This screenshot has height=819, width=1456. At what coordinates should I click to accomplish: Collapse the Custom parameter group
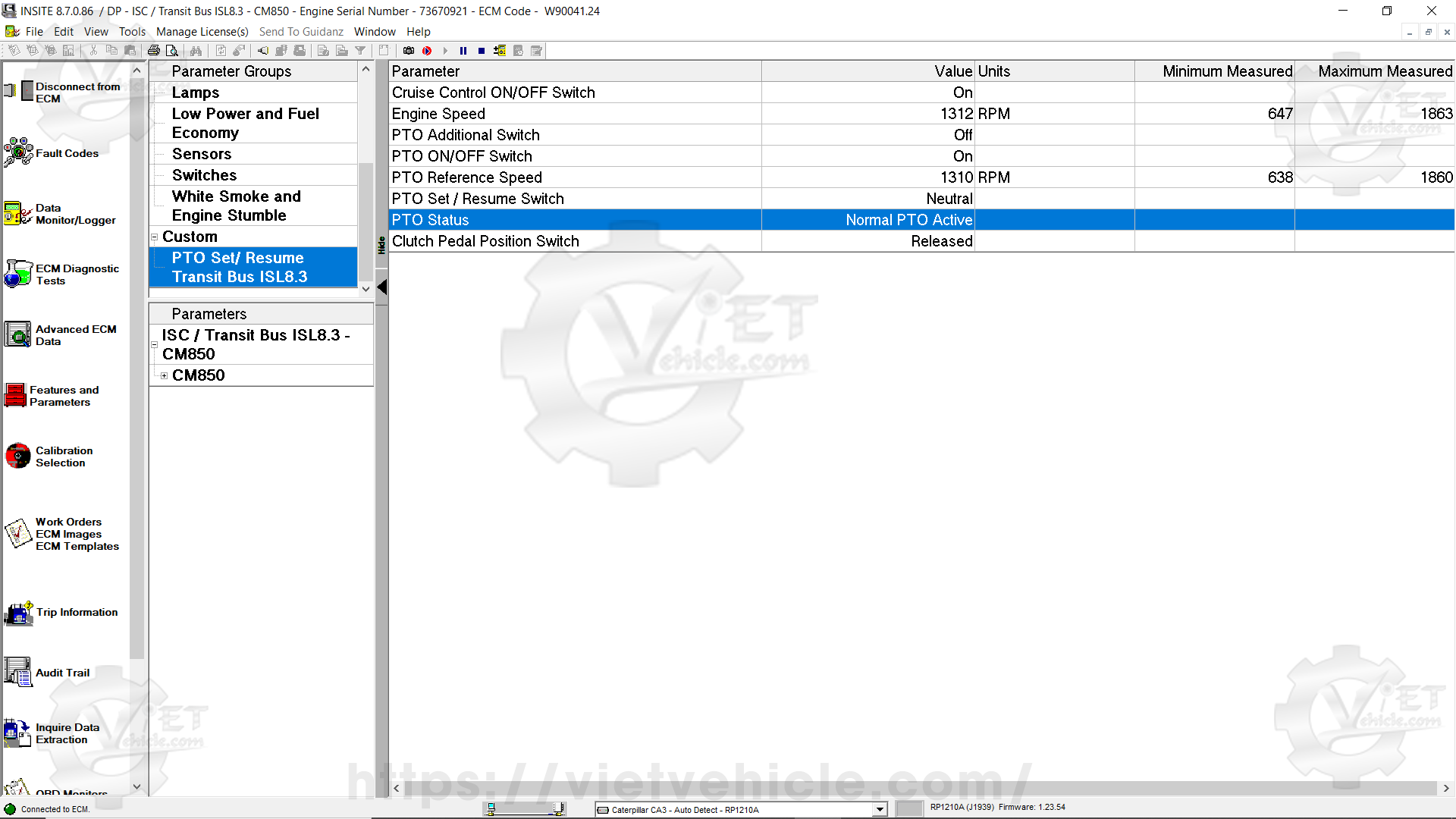pyautogui.click(x=155, y=237)
